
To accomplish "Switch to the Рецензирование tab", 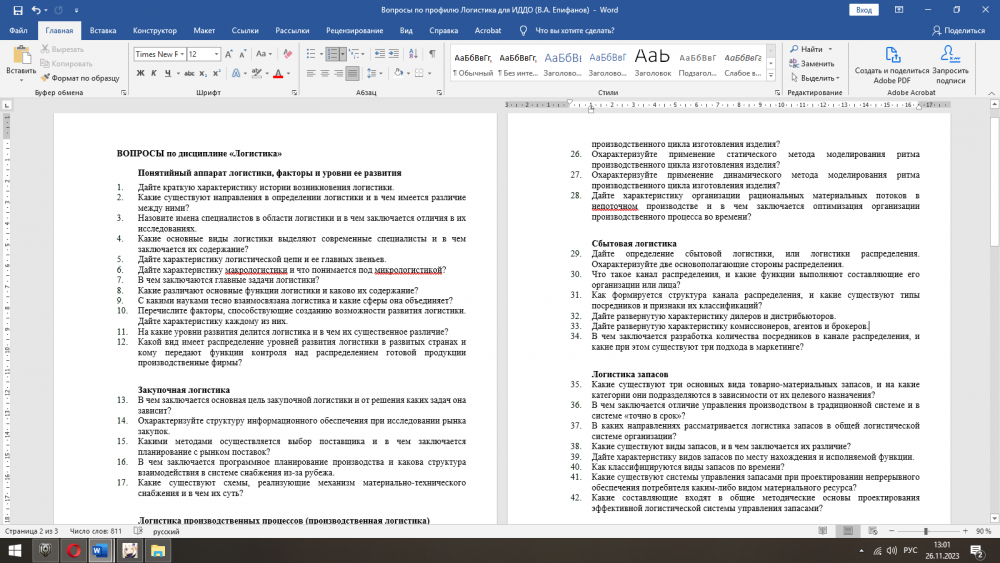I will click(353, 31).
